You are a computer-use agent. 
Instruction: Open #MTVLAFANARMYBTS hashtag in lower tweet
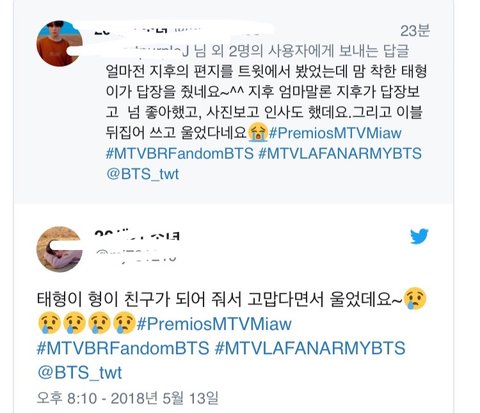[x=310, y=348]
